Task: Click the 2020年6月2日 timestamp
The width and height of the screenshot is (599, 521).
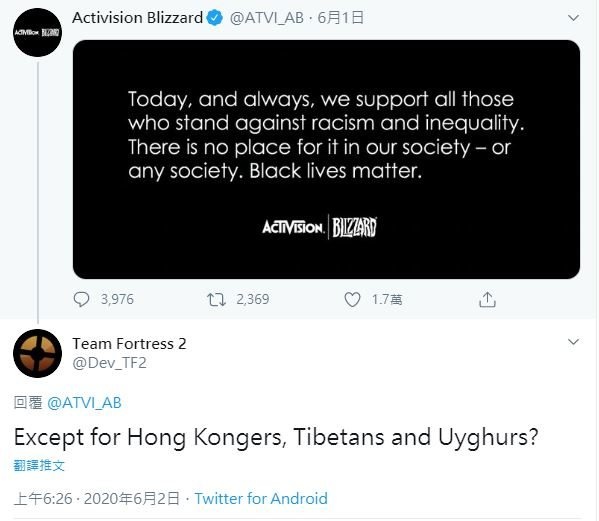Action: (x=131, y=498)
